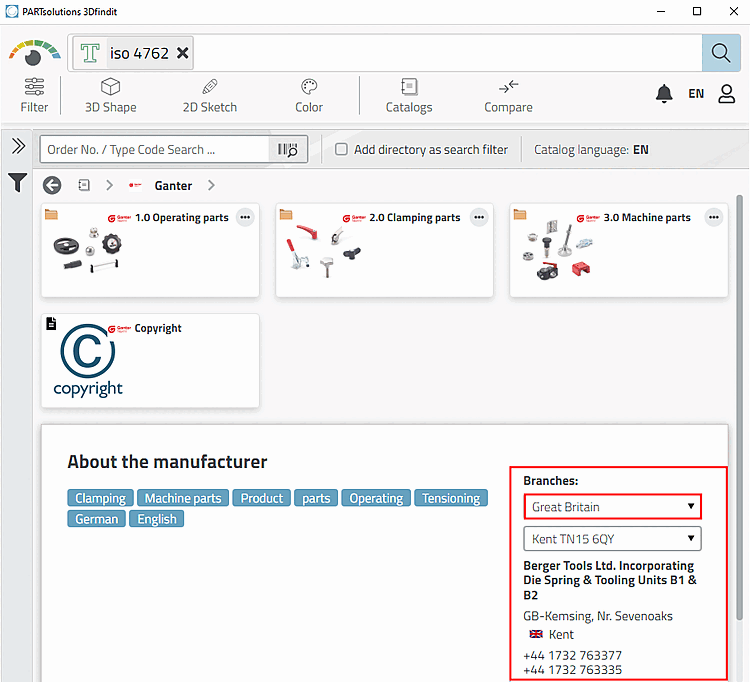Focus the Order No. / Type Code Search field
The height and width of the screenshot is (682, 750).
[x=154, y=150]
